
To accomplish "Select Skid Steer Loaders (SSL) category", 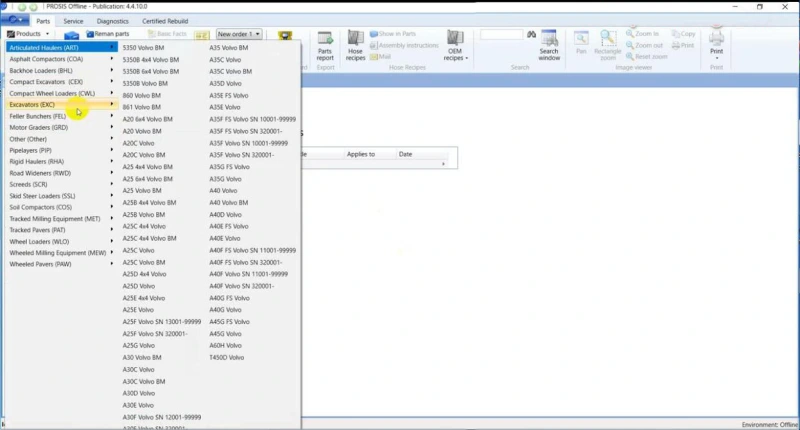I will tap(62, 196).
